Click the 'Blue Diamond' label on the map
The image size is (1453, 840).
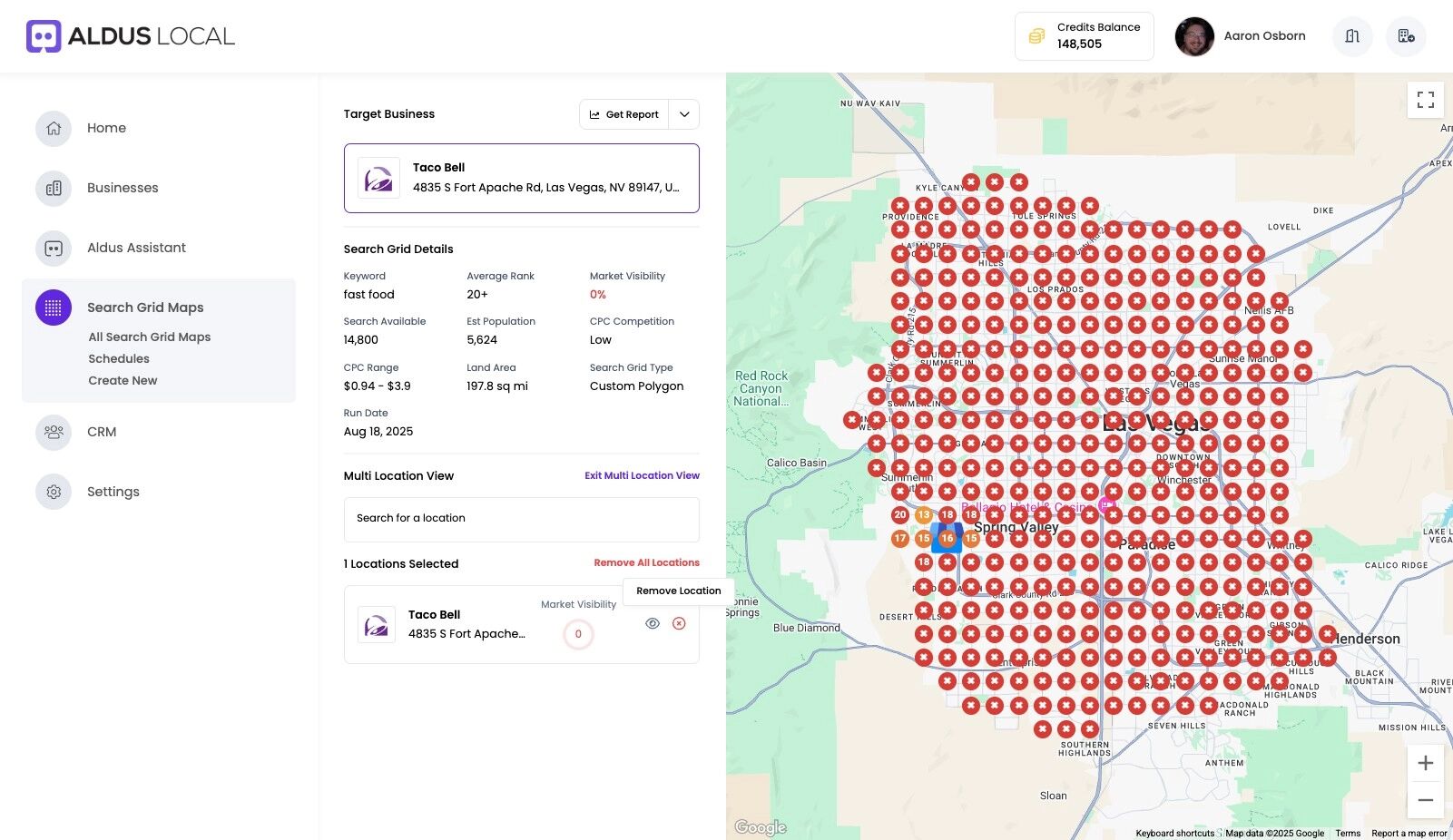click(807, 628)
